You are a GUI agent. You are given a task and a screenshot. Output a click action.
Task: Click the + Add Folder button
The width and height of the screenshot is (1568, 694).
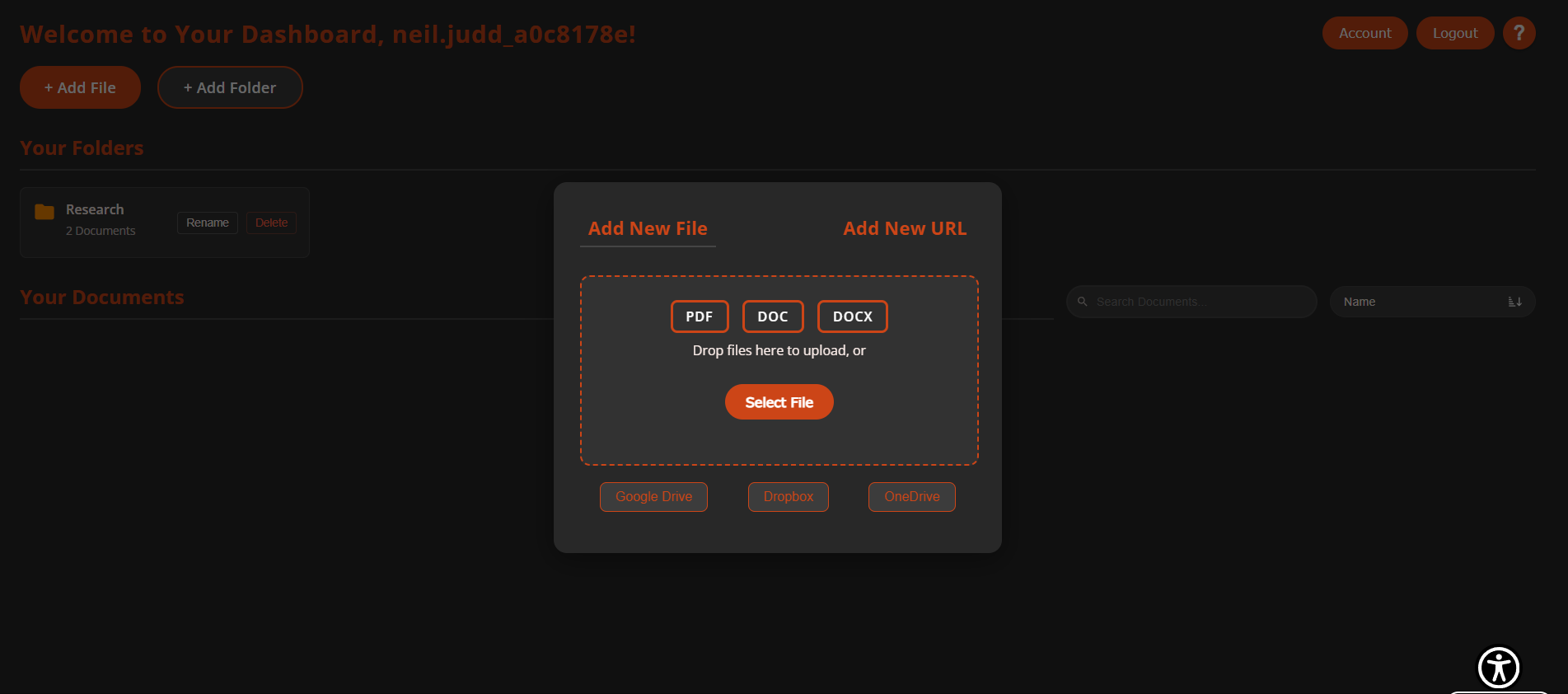coord(230,87)
